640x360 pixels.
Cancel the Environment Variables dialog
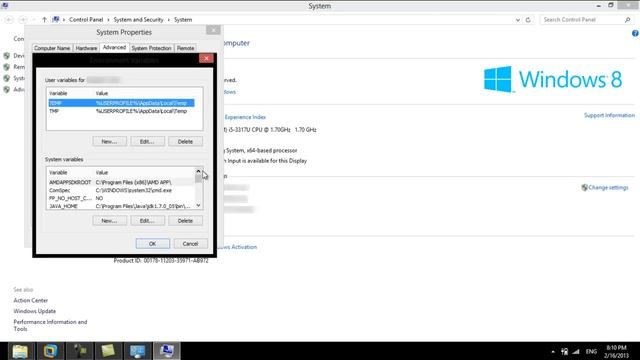[x=190, y=244]
